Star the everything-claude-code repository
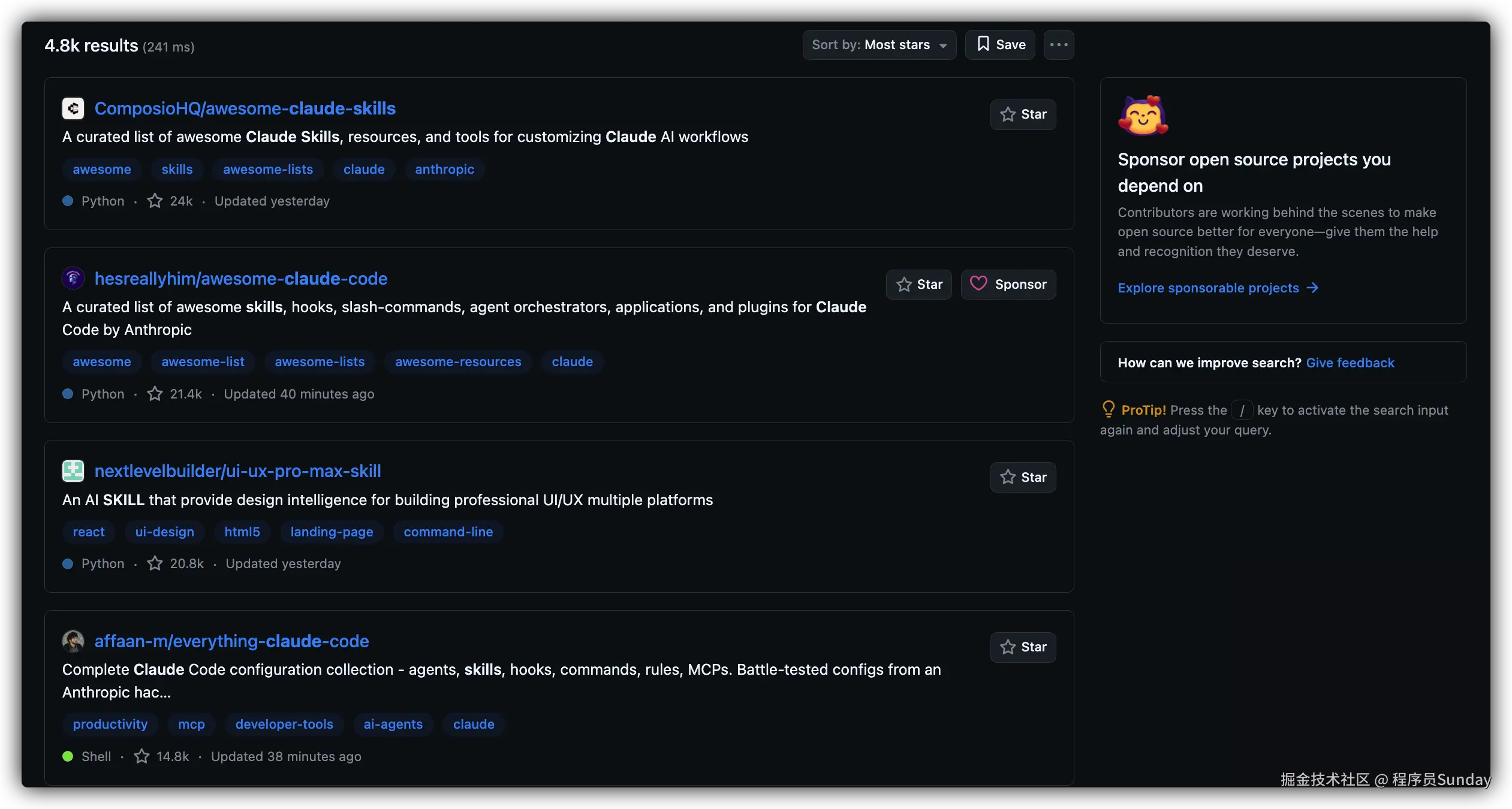1512x809 pixels. point(1023,647)
